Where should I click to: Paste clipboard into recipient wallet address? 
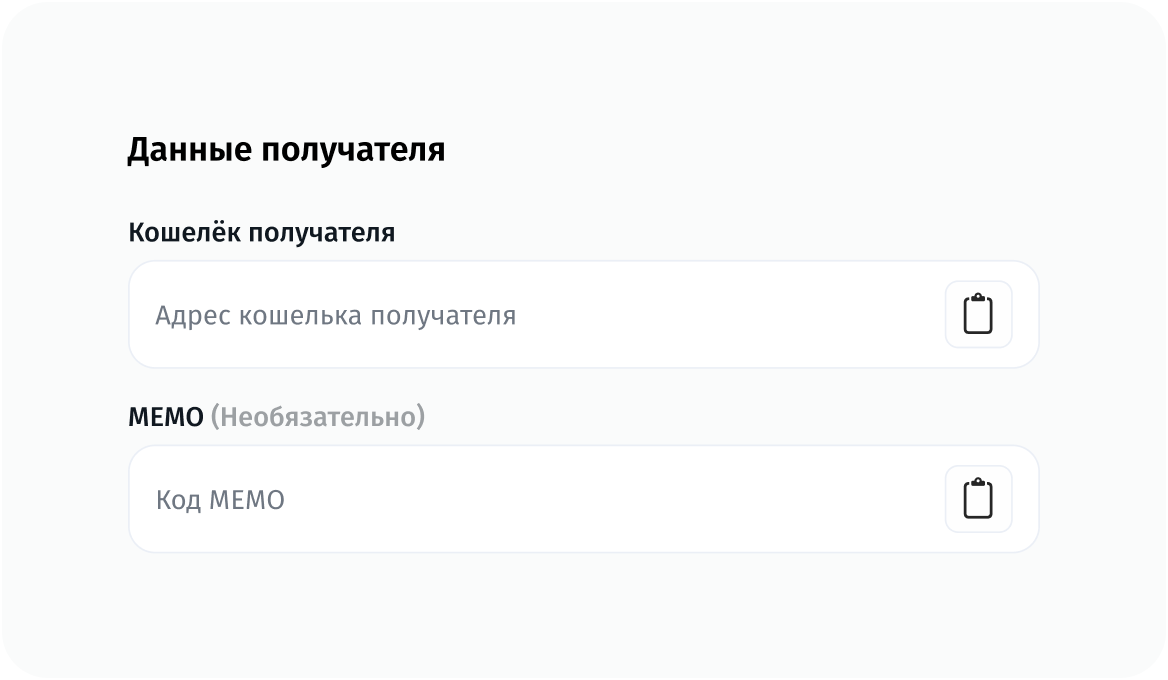(978, 314)
